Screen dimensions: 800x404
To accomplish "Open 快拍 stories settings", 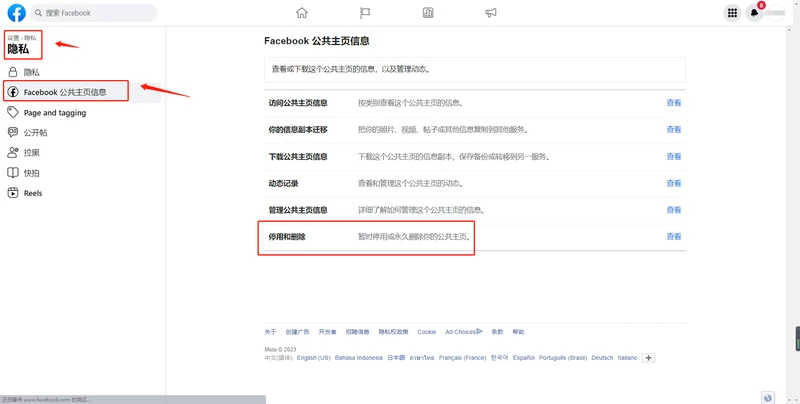I will click(x=82, y=173).
